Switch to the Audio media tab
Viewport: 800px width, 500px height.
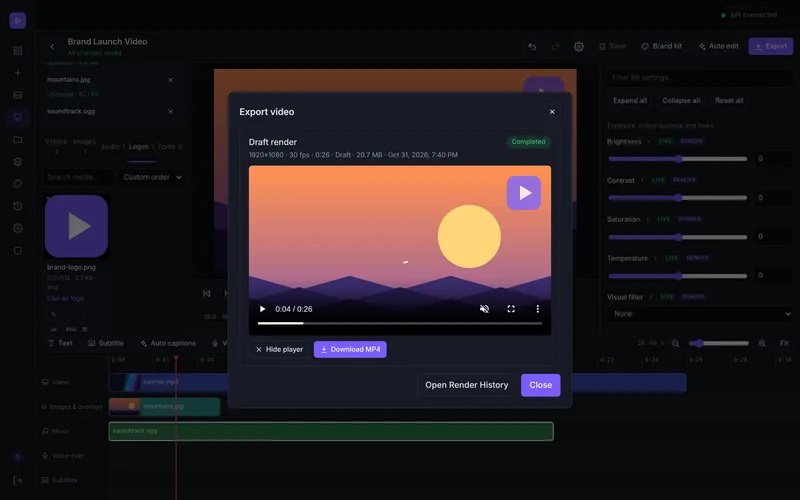(113, 146)
